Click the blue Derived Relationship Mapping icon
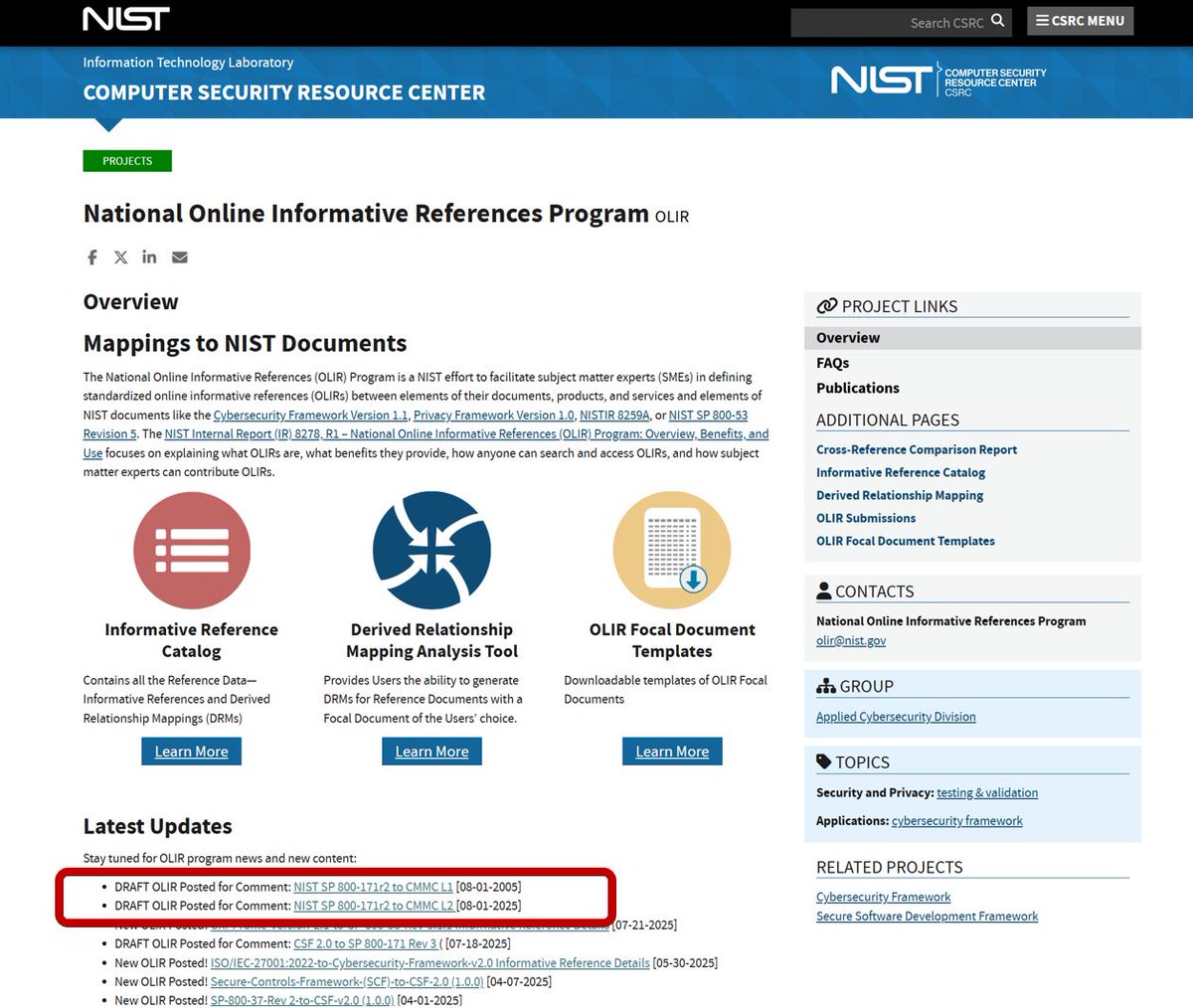1193x1008 pixels. pyautogui.click(x=431, y=551)
